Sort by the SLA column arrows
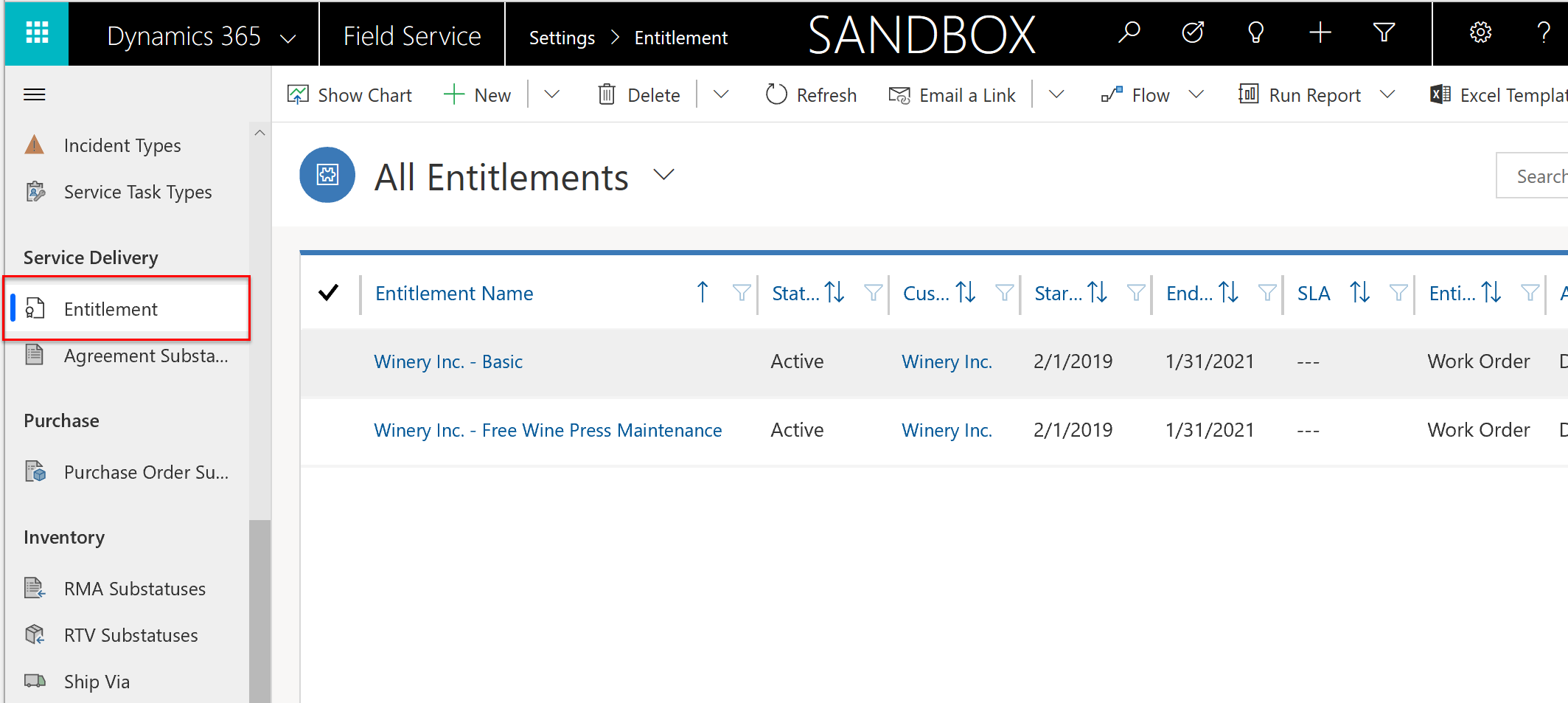 coord(1360,293)
